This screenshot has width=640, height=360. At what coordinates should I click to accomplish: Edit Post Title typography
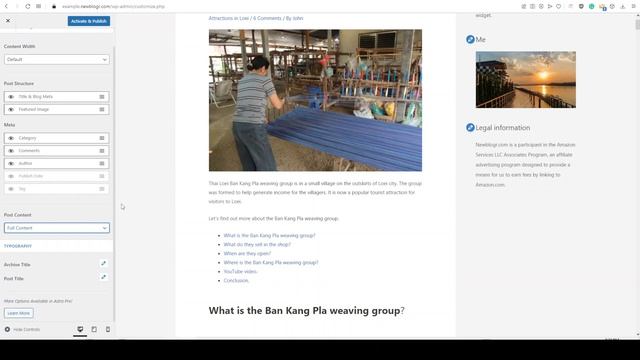(x=104, y=277)
